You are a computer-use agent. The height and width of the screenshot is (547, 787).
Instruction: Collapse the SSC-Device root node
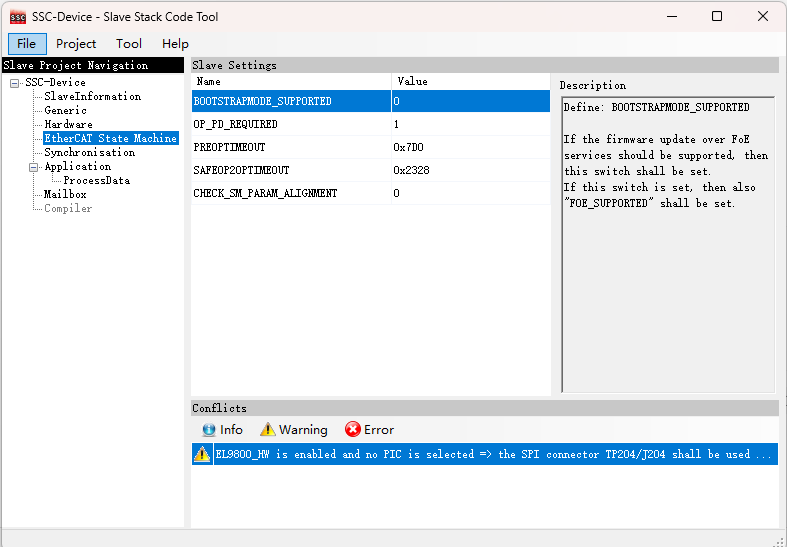(15, 83)
